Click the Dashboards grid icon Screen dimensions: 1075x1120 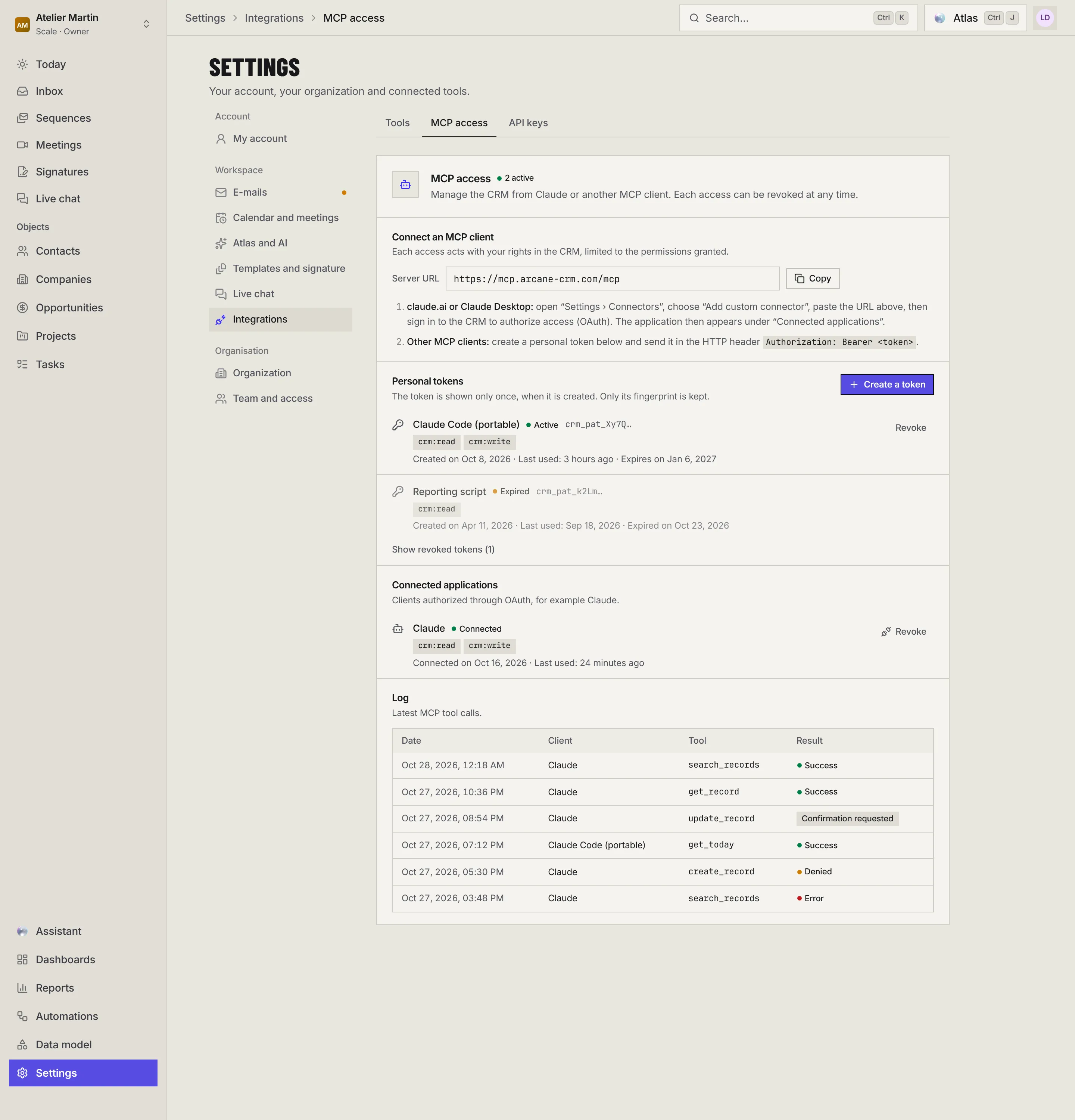(22, 959)
